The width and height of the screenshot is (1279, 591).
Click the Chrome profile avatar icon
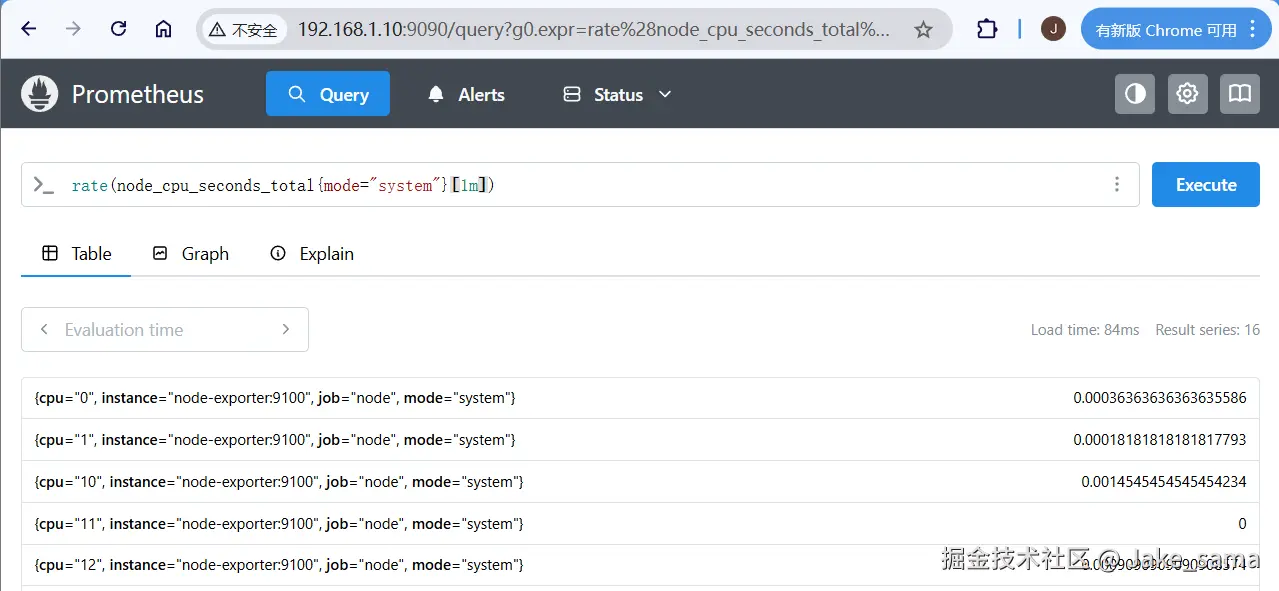(1053, 28)
